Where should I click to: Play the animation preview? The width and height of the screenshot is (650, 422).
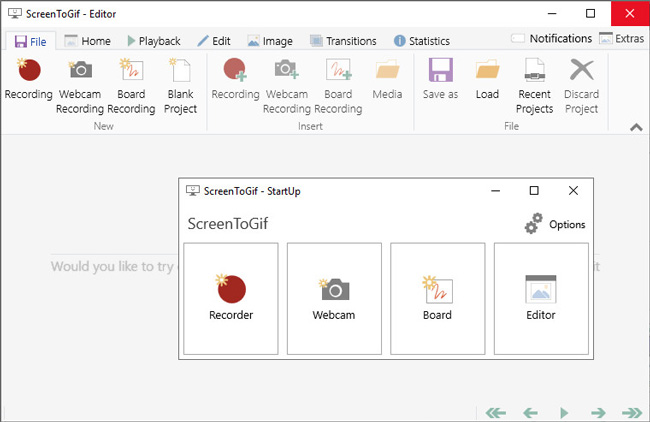pyautogui.click(x=564, y=413)
